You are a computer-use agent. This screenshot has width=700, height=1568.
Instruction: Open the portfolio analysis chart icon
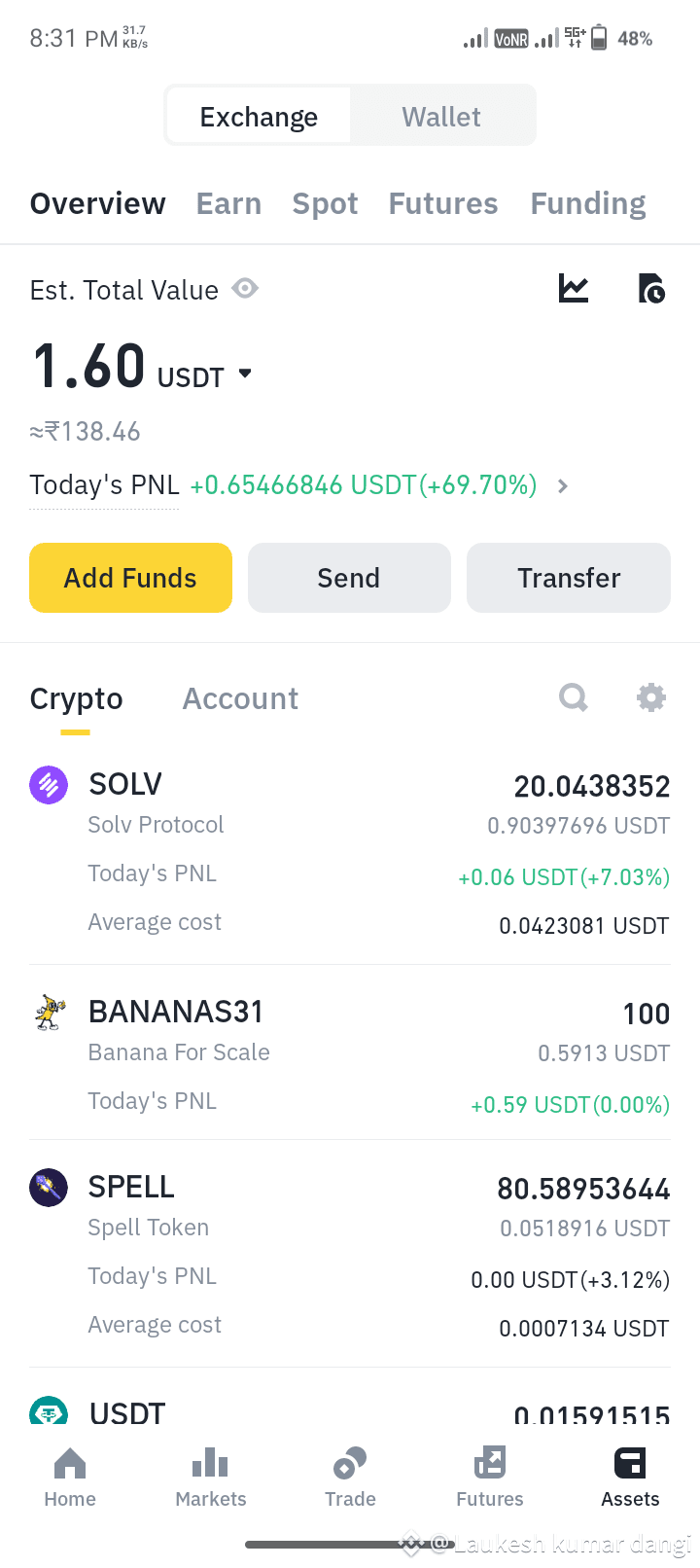[574, 289]
